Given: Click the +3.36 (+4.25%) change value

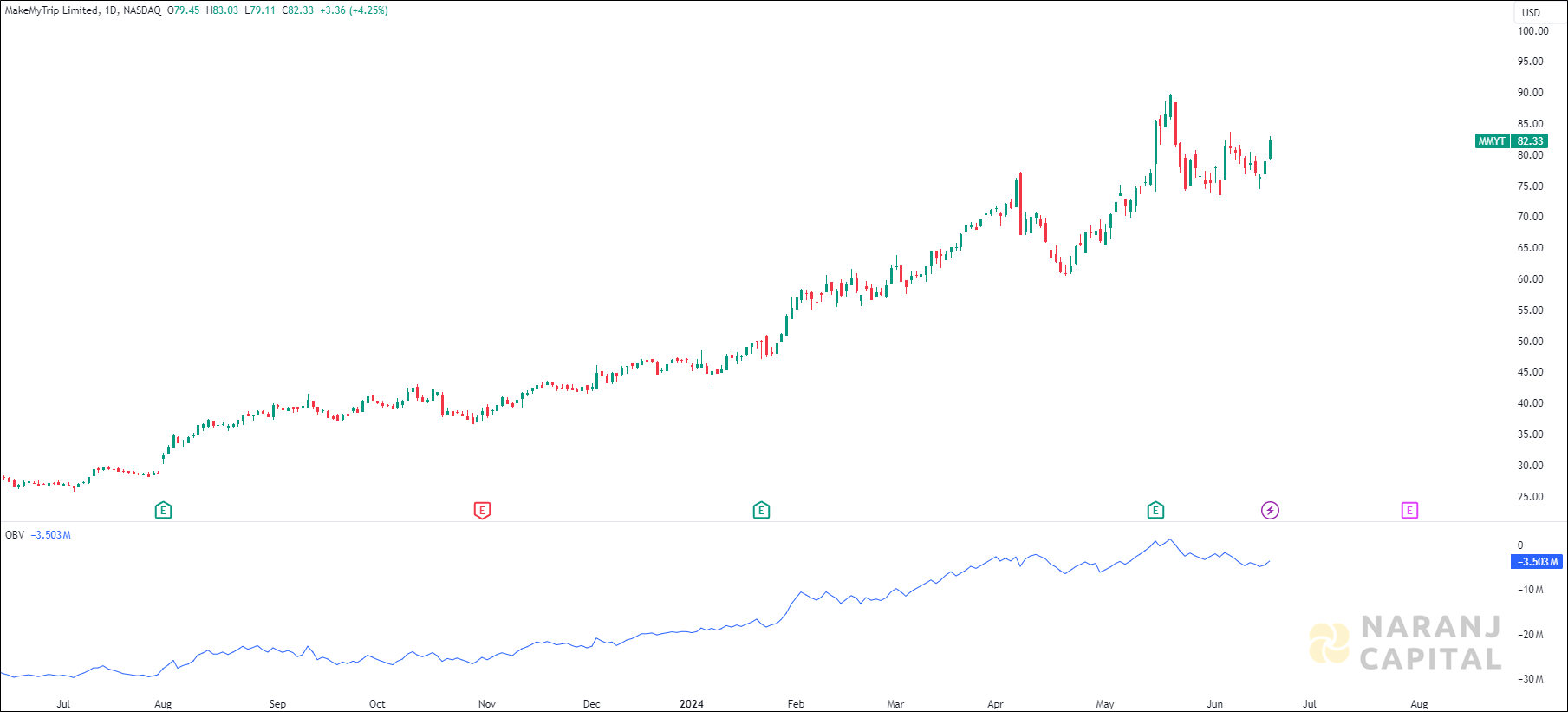Looking at the screenshot, I should point(354,10).
